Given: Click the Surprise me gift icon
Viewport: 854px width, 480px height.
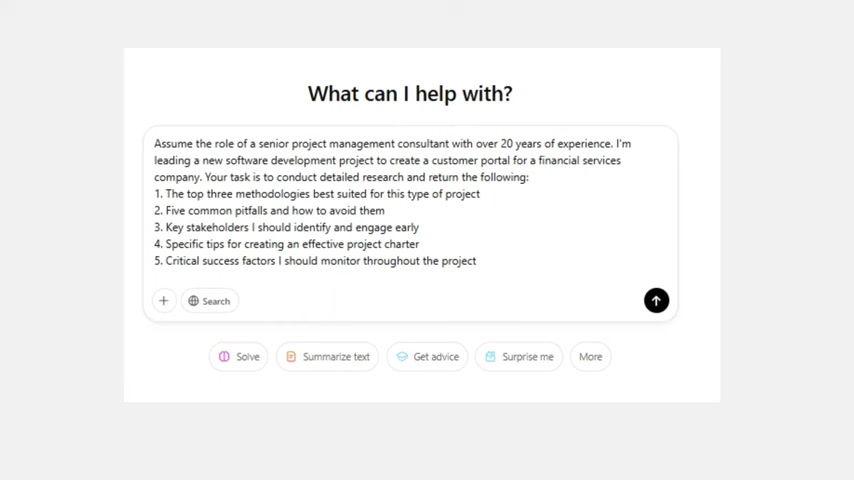Looking at the screenshot, I should pos(490,356).
